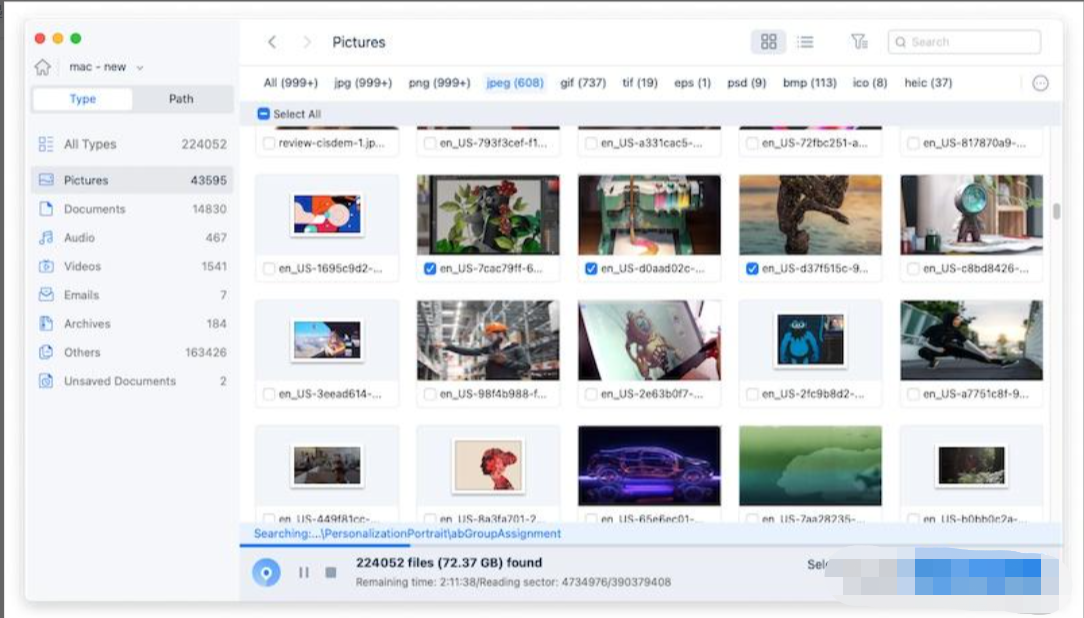
Task: Switch to grid view icon
Action: pyautogui.click(x=768, y=42)
